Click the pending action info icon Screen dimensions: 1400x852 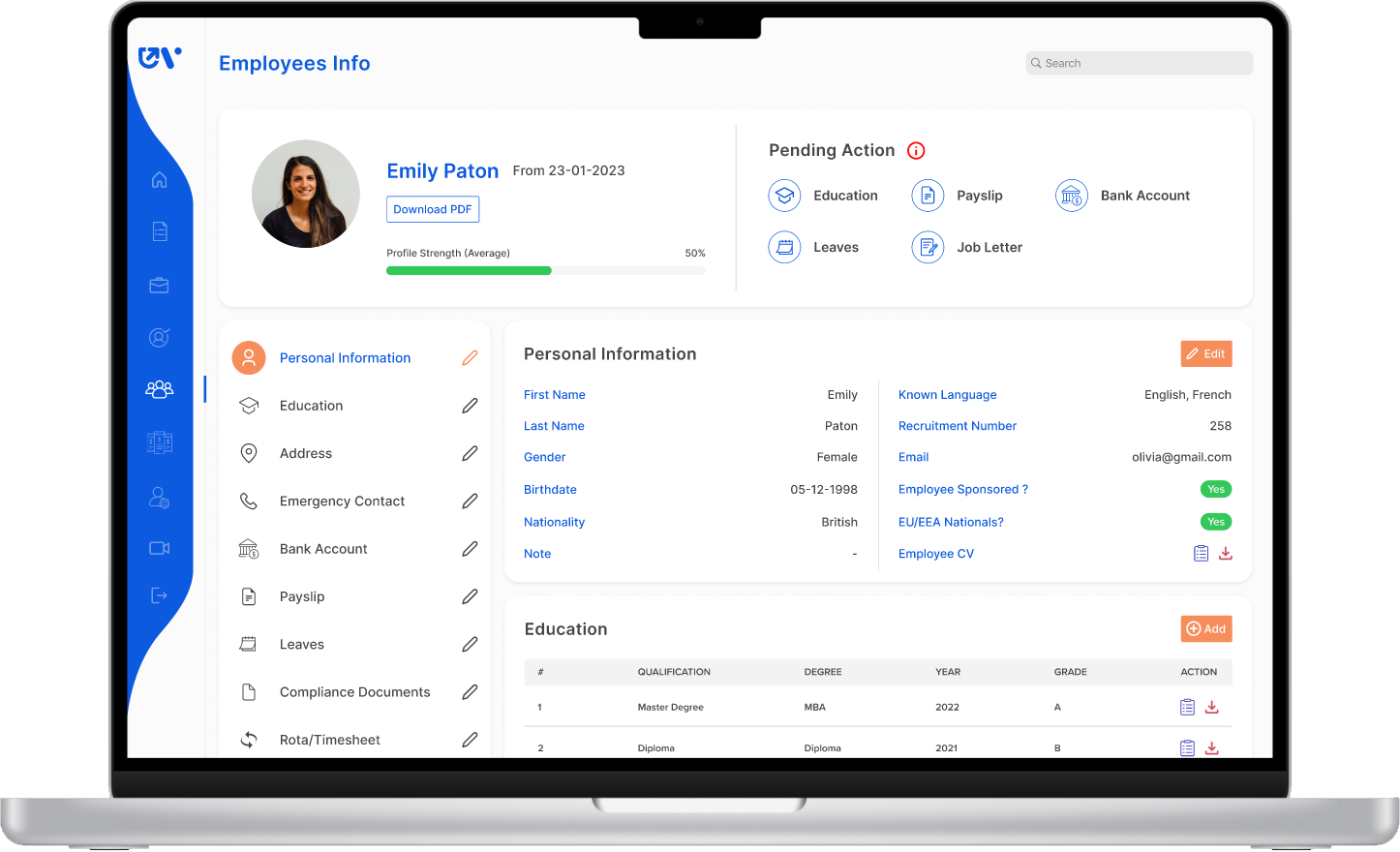pyautogui.click(x=916, y=151)
